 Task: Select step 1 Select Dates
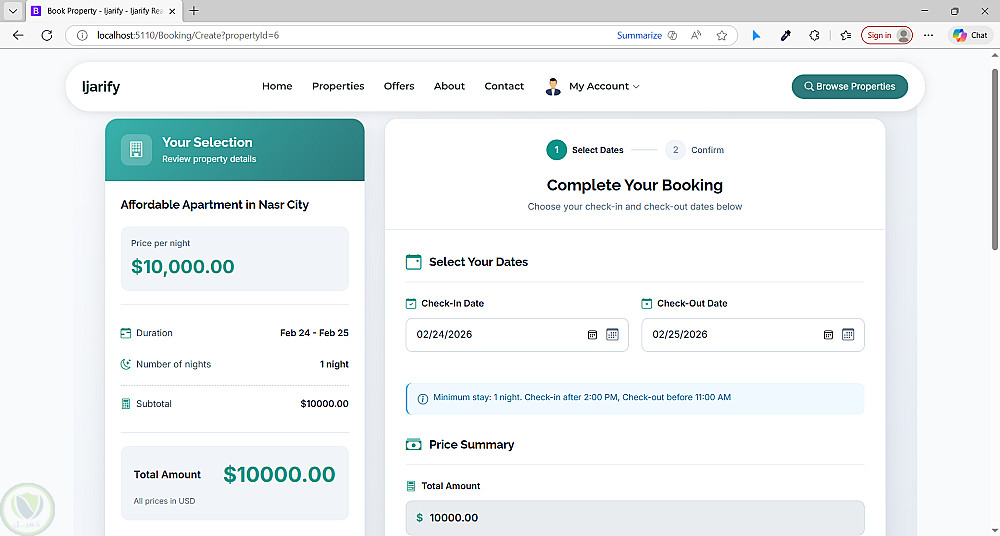pos(585,150)
